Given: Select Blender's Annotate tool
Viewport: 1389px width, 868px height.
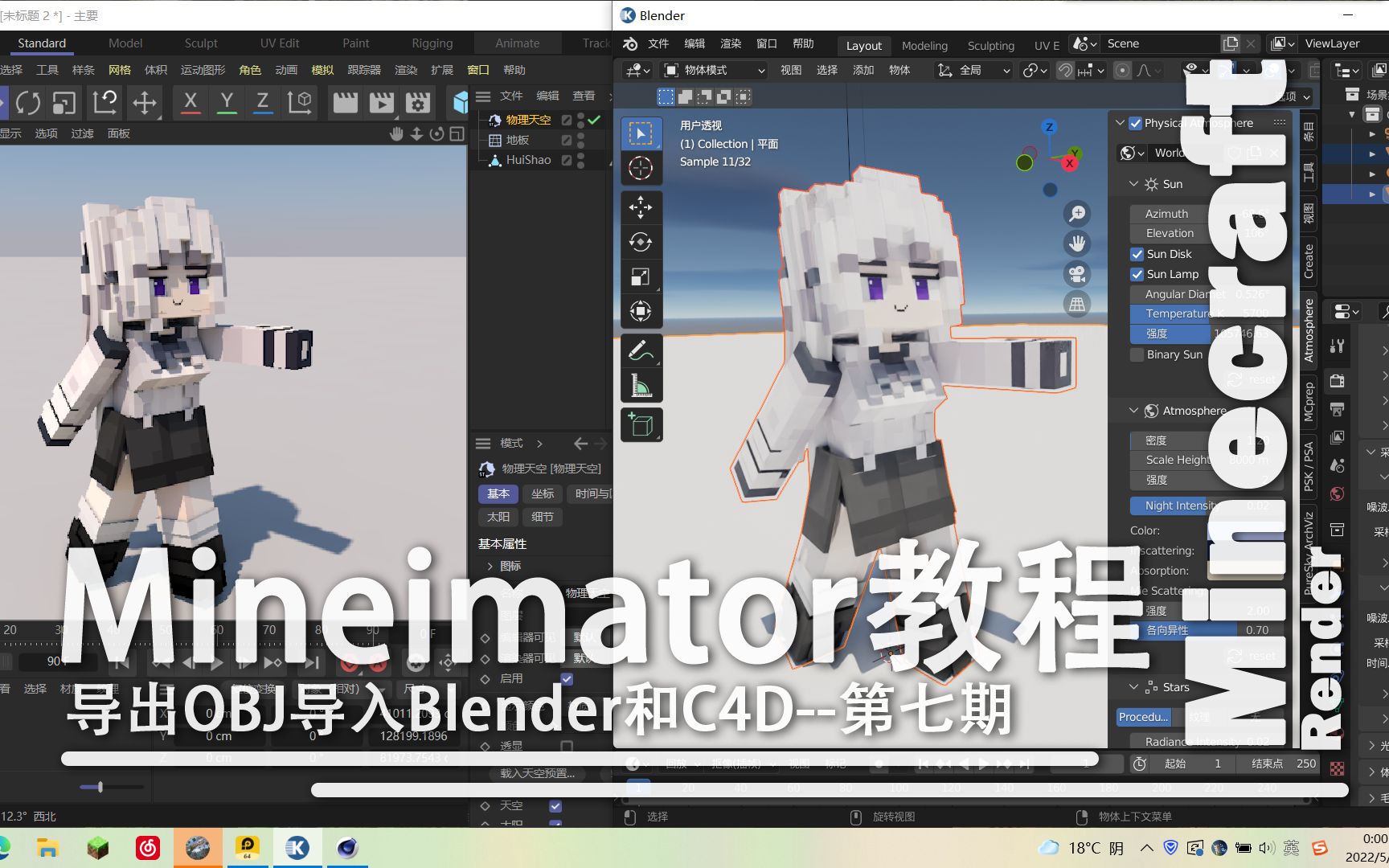Looking at the screenshot, I should click(641, 351).
